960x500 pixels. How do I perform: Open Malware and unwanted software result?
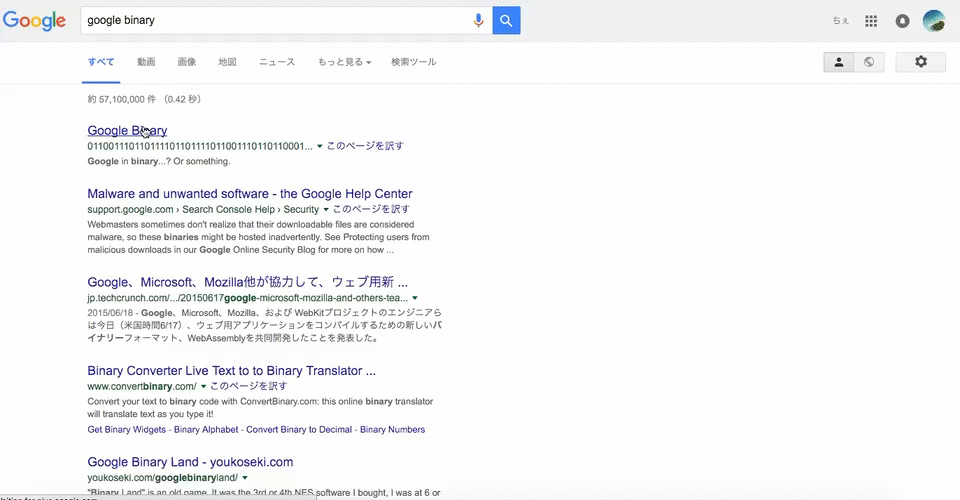tap(250, 193)
